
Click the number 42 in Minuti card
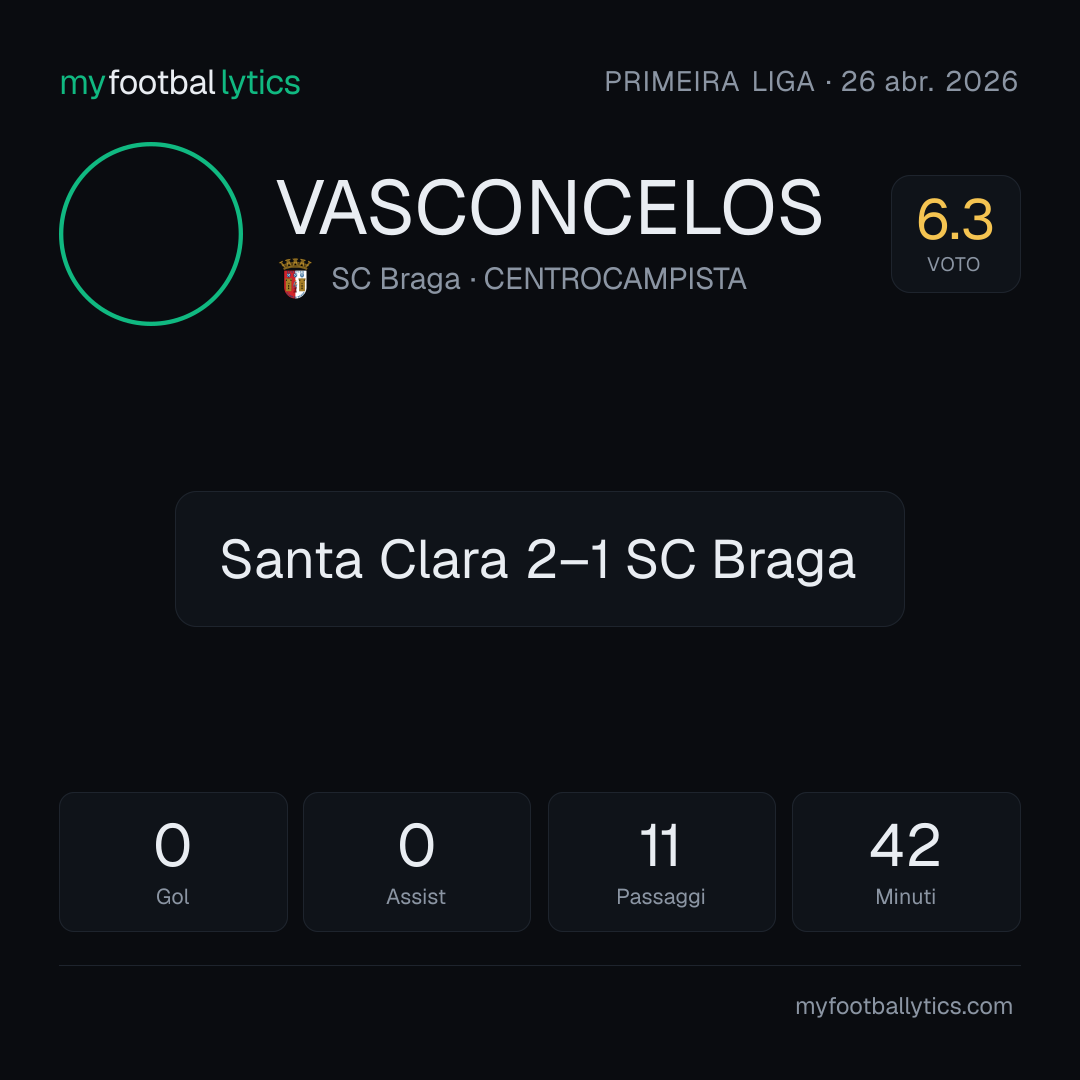(x=905, y=845)
